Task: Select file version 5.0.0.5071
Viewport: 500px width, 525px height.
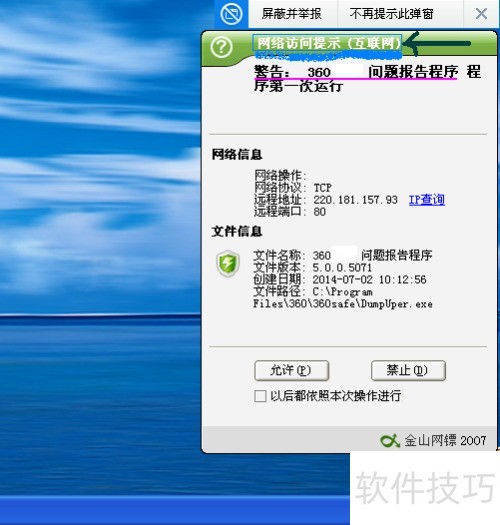Action: pos(342,268)
